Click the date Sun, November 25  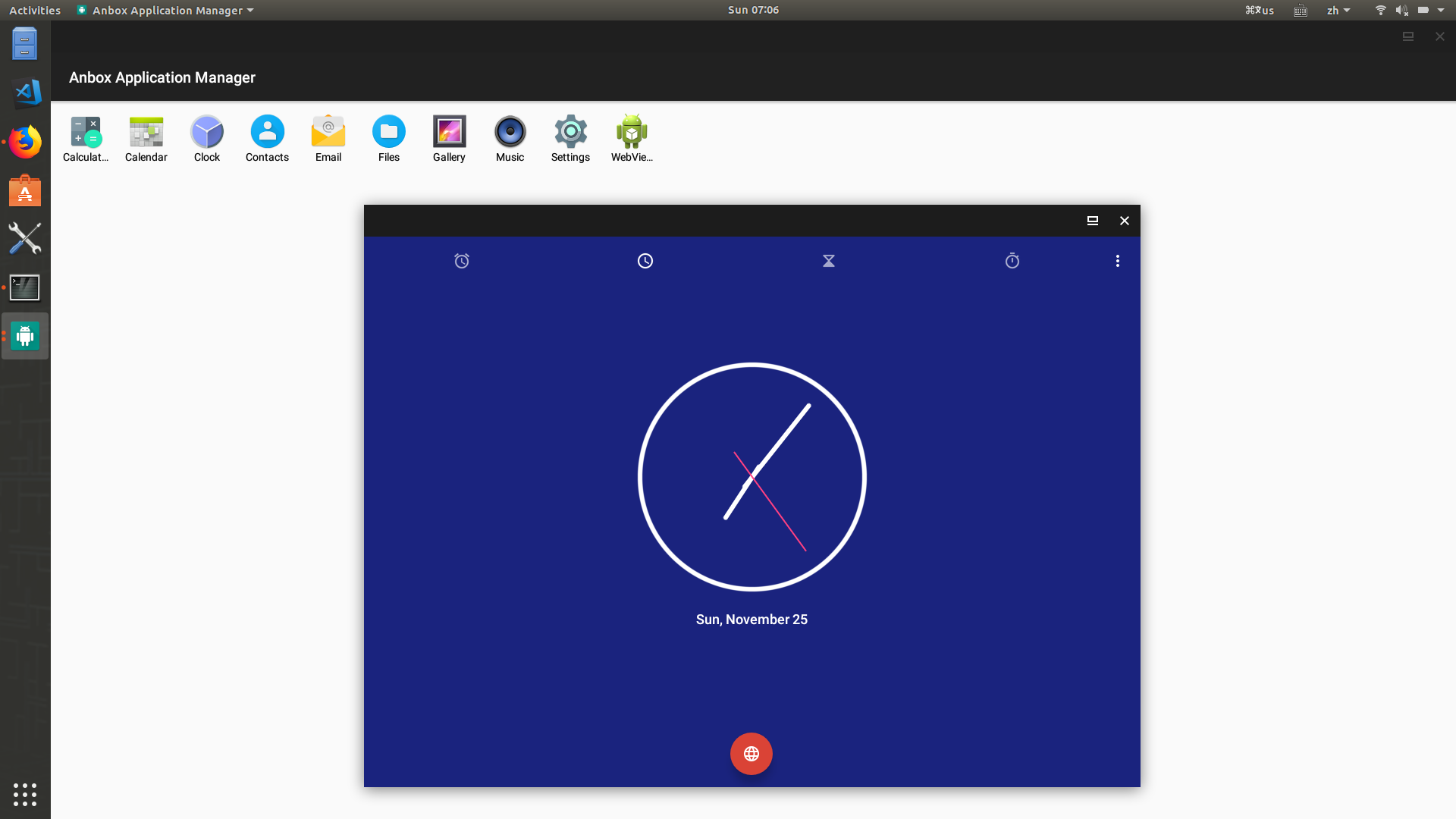pos(752,620)
